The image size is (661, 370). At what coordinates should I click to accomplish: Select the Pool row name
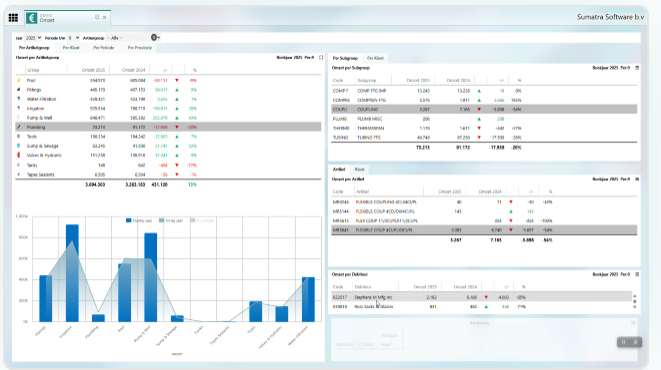tap(31, 80)
